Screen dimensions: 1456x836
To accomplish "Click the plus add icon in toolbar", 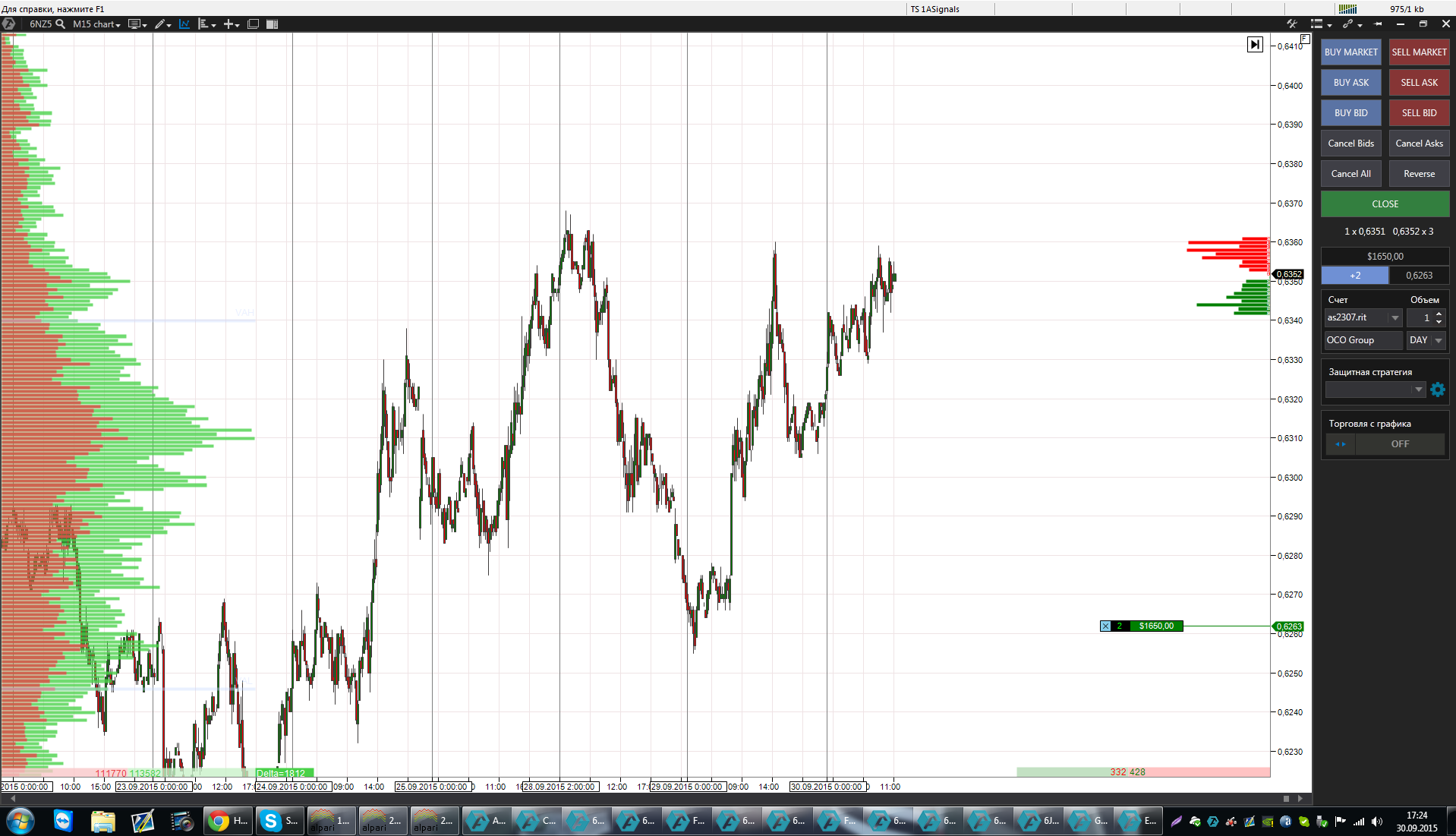I will coord(228,24).
